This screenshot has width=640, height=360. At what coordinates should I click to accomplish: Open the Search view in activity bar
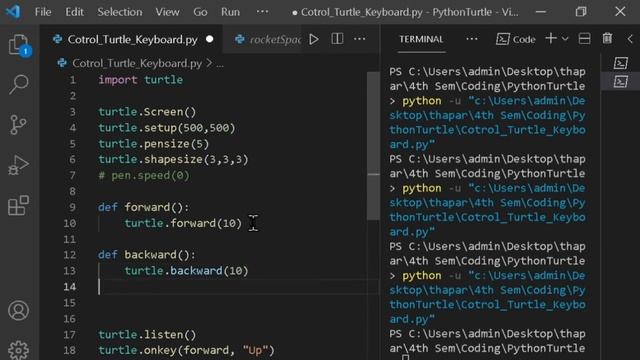coord(18,84)
